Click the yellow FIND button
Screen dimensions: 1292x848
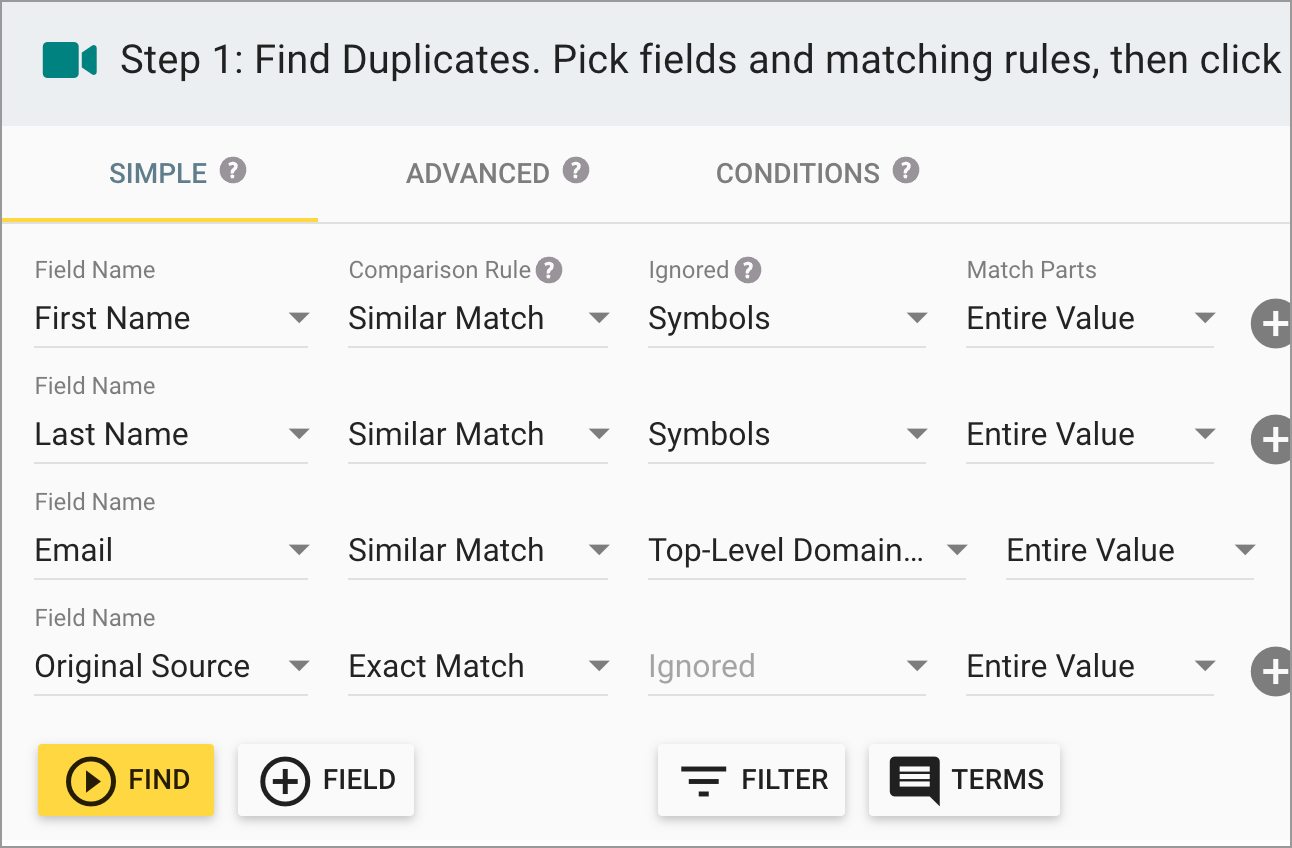tap(125, 779)
